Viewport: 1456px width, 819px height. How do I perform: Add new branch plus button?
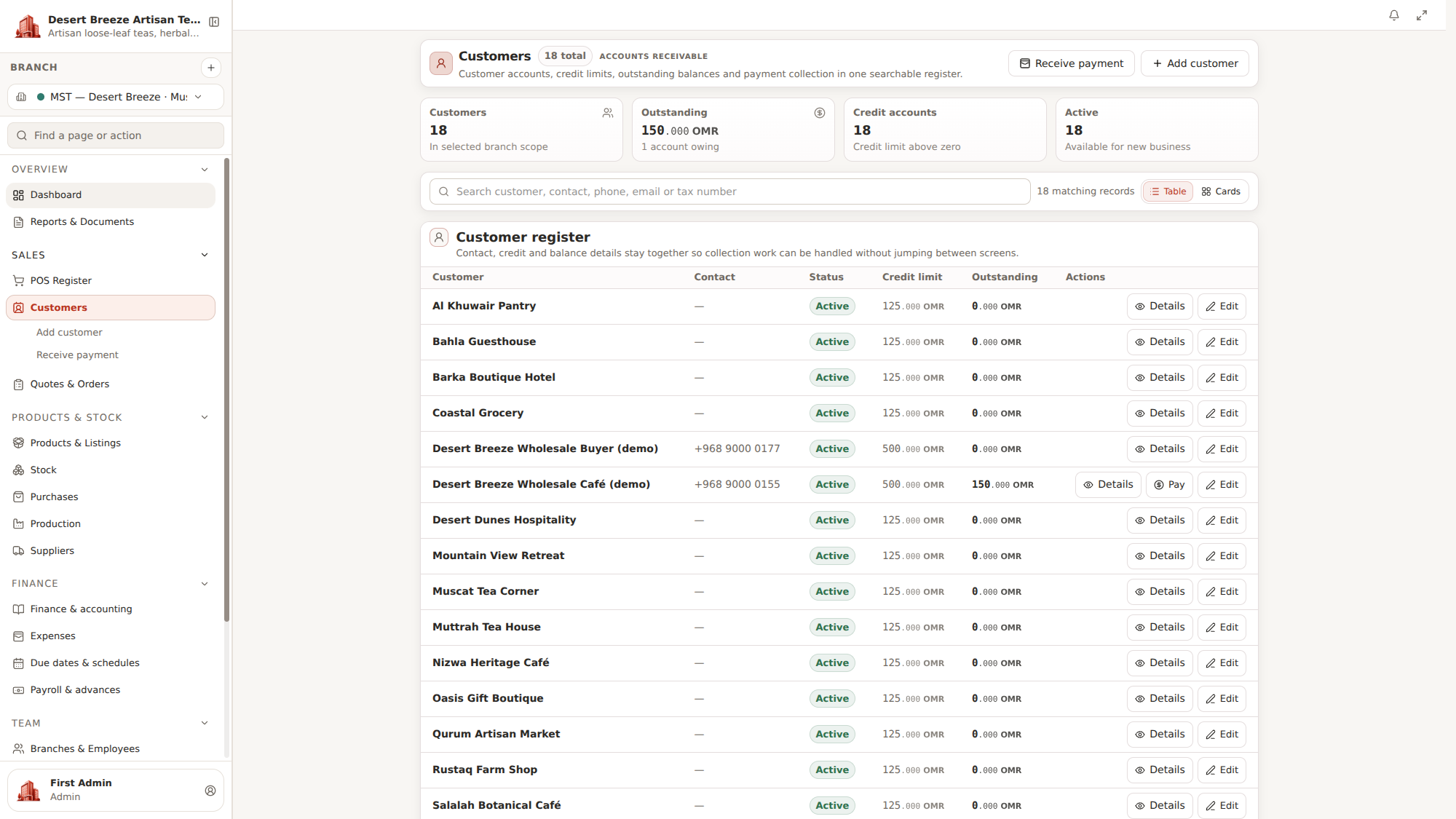pos(211,68)
